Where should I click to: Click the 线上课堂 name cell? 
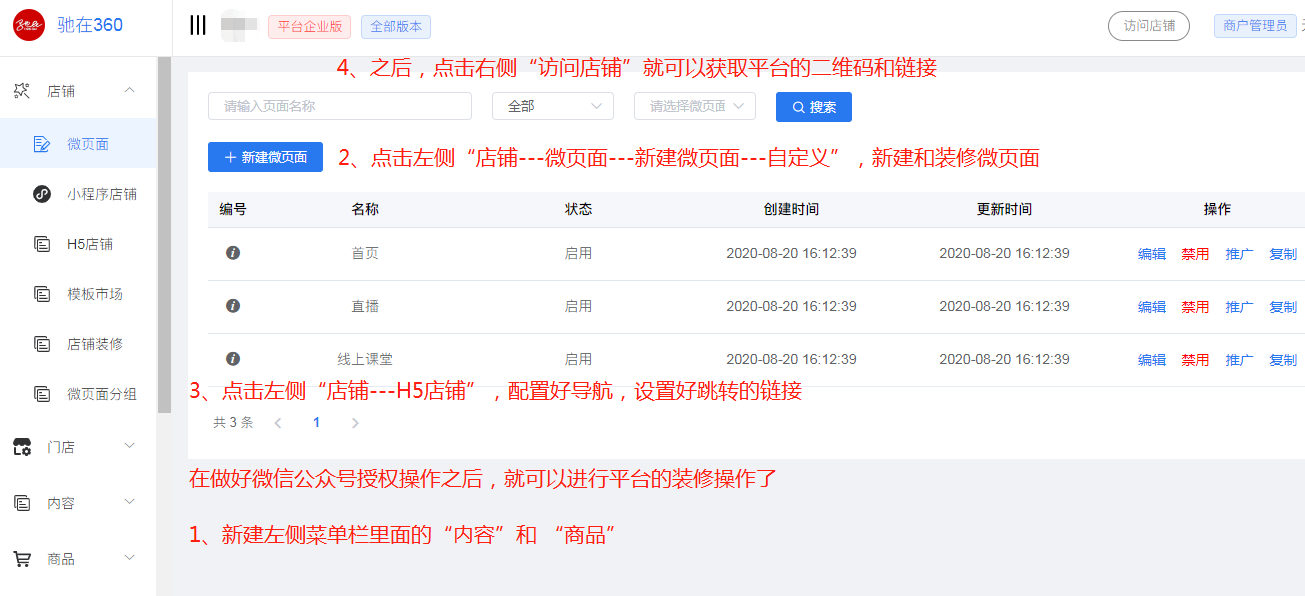[x=365, y=359]
